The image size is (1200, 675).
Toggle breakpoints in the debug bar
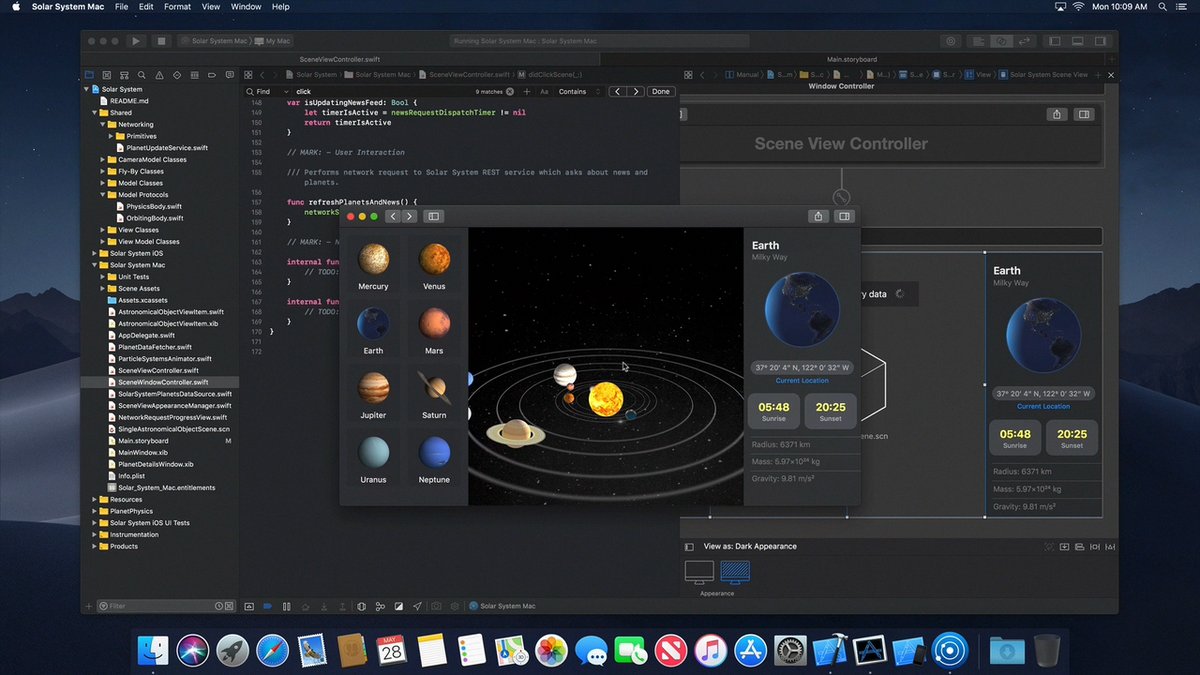tap(267, 605)
